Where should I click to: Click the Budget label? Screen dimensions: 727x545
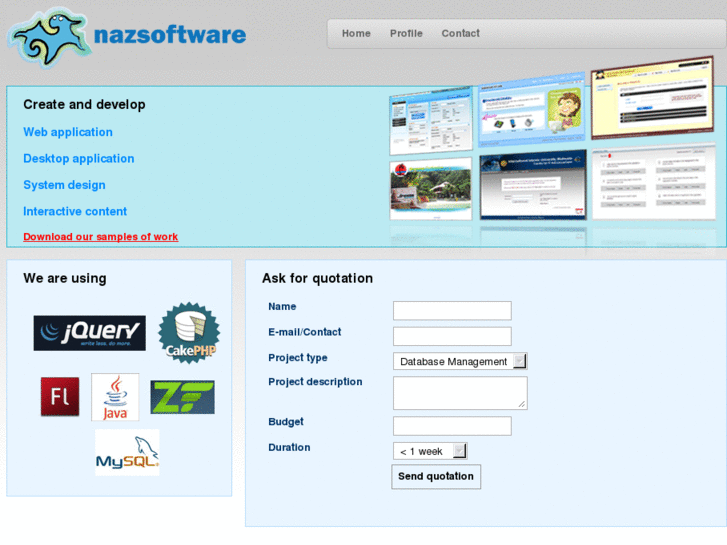point(286,422)
